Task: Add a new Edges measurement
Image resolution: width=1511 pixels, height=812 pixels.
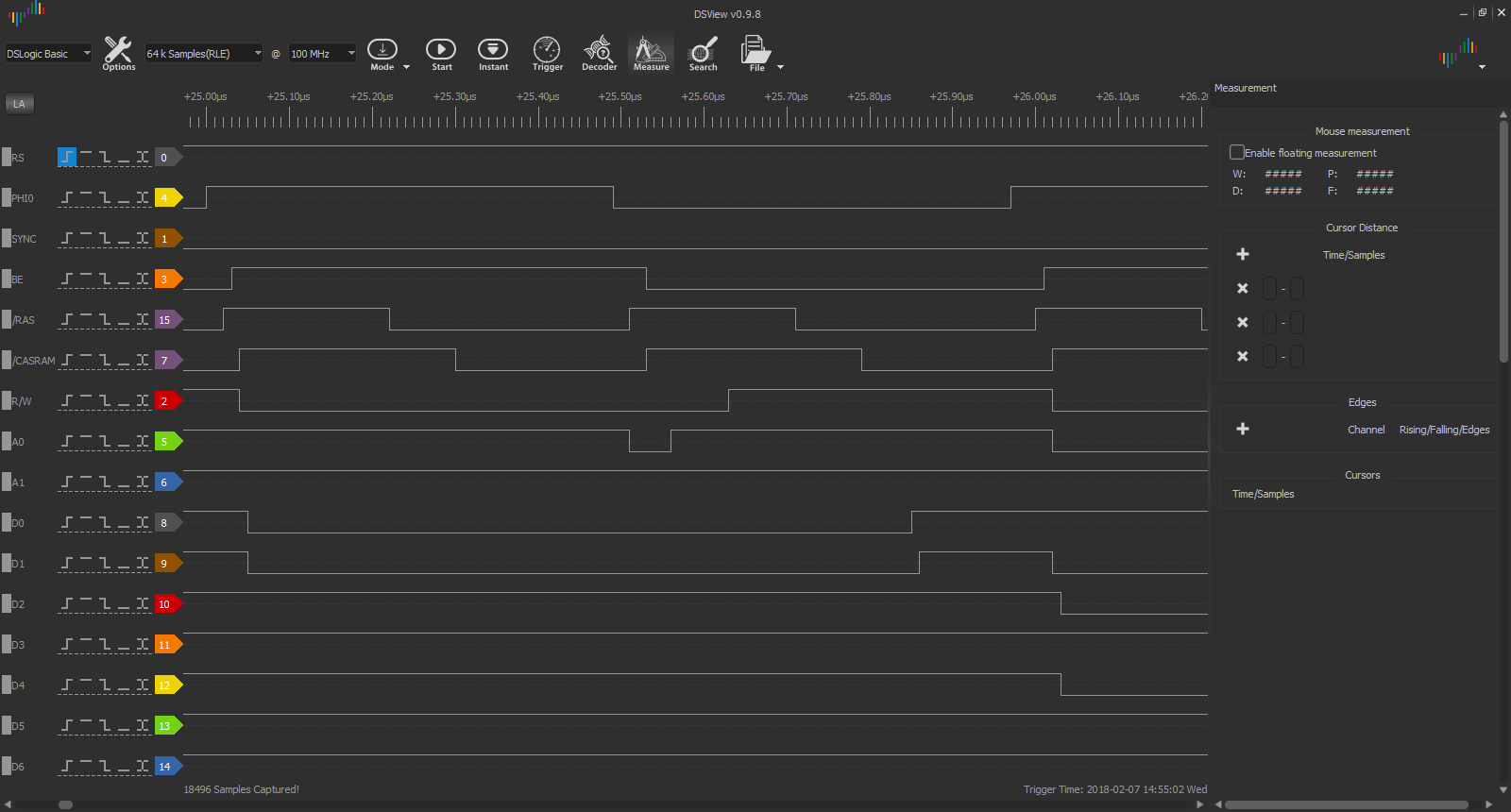Action: pos(1243,429)
